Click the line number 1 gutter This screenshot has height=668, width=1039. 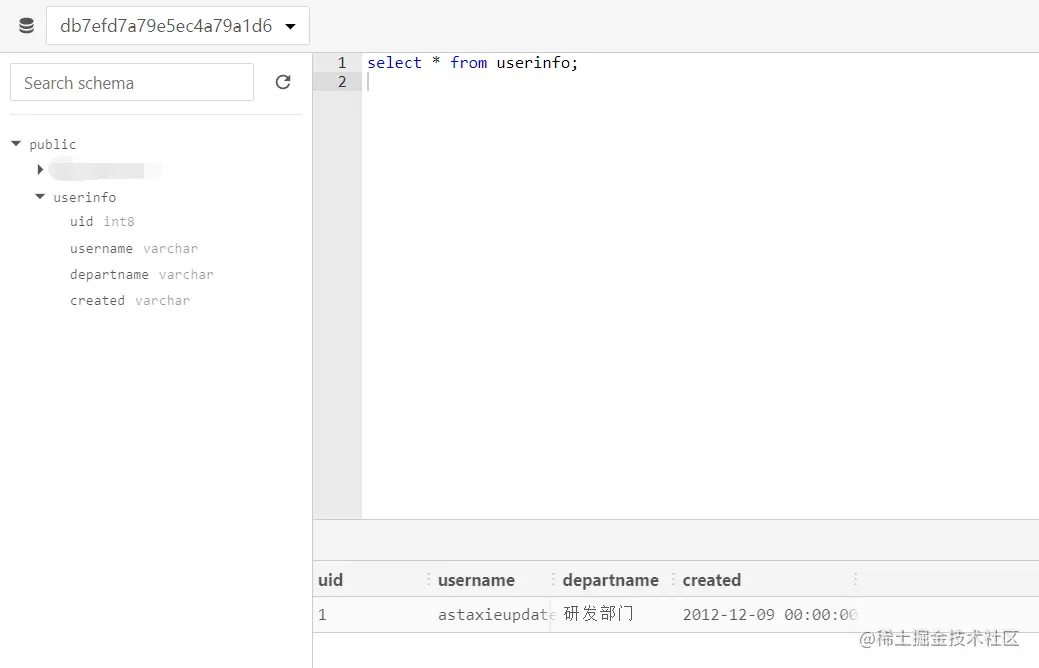pyautogui.click(x=341, y=63)
